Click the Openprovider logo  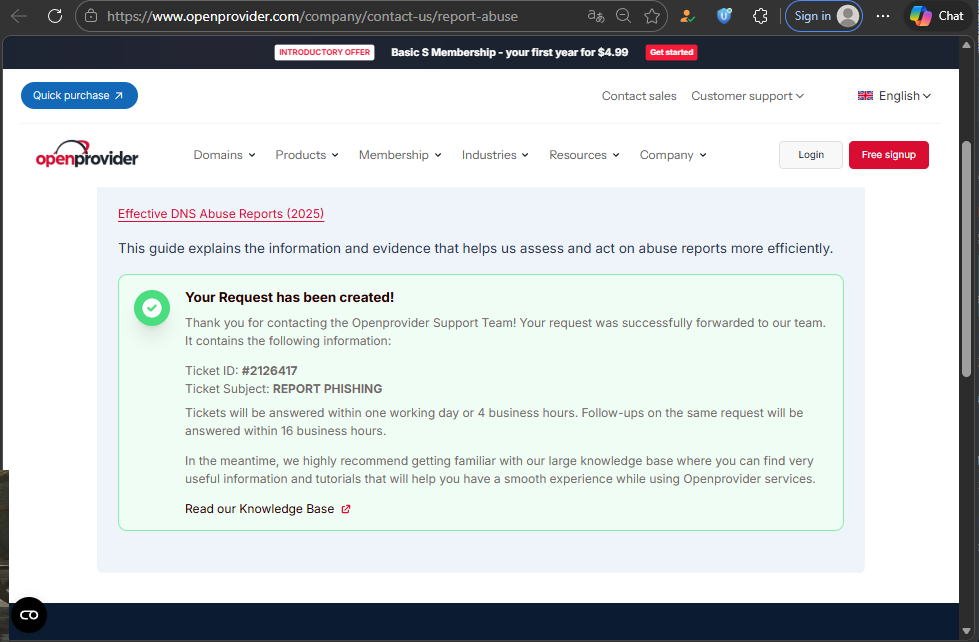pyautogui.click(x=87, y=154)
